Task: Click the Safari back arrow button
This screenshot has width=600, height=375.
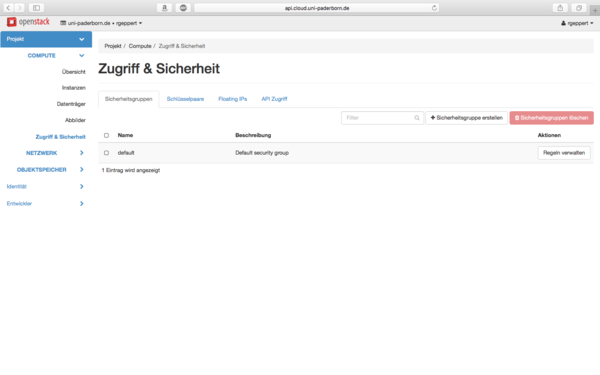Action: [x=8, y=8]
